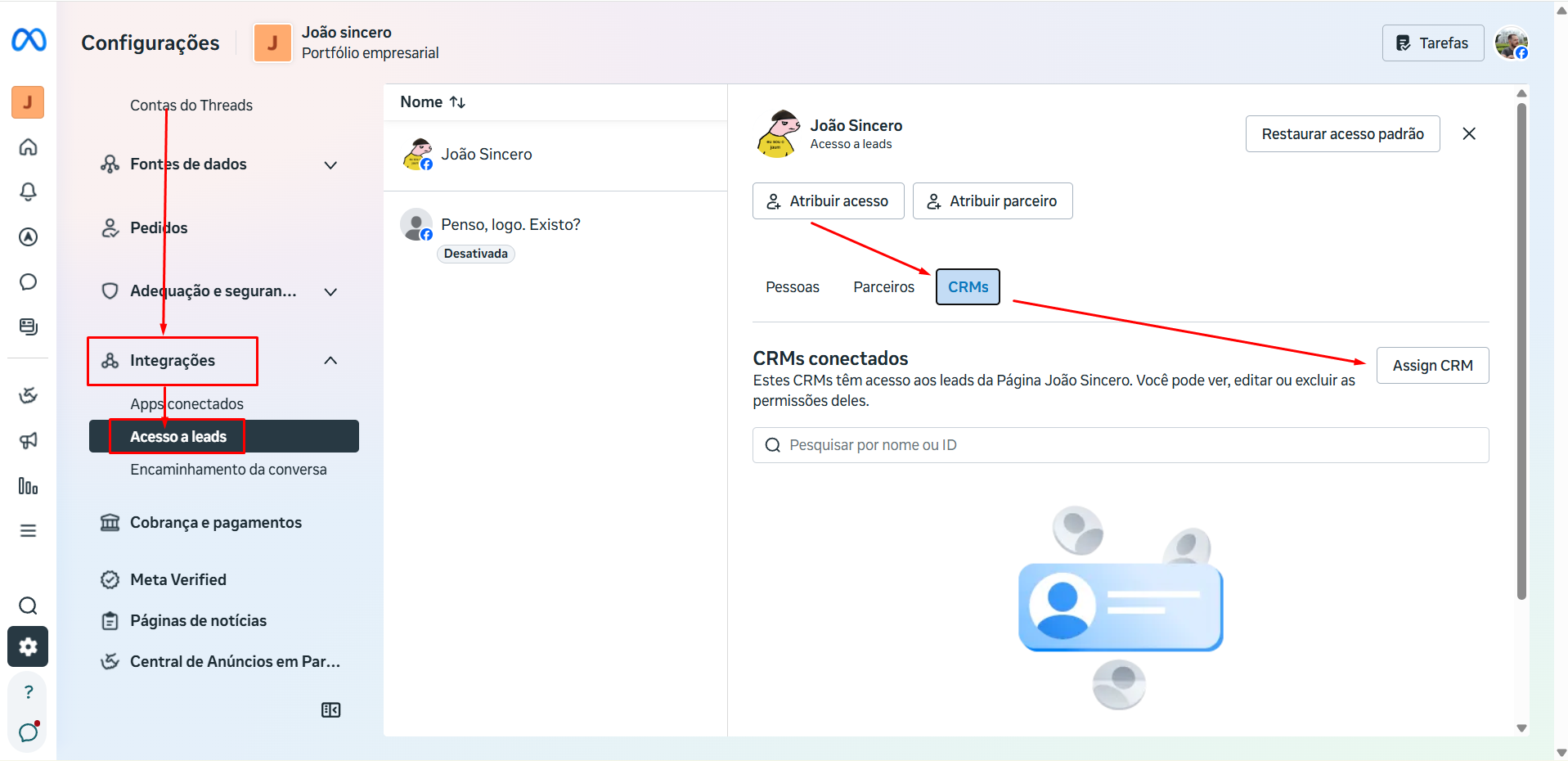Open notifications bell icon
The image size is (1568, 761).
pos(28,191)
